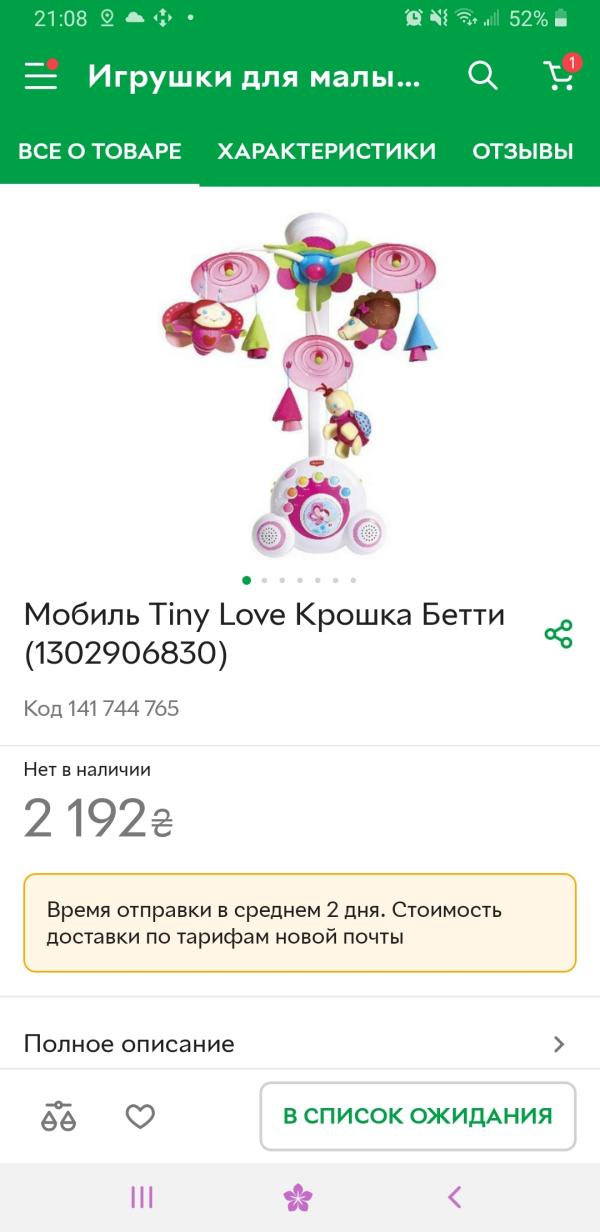Tap the delivery time information box
600x1232 pixels.
tap(300, 923)
